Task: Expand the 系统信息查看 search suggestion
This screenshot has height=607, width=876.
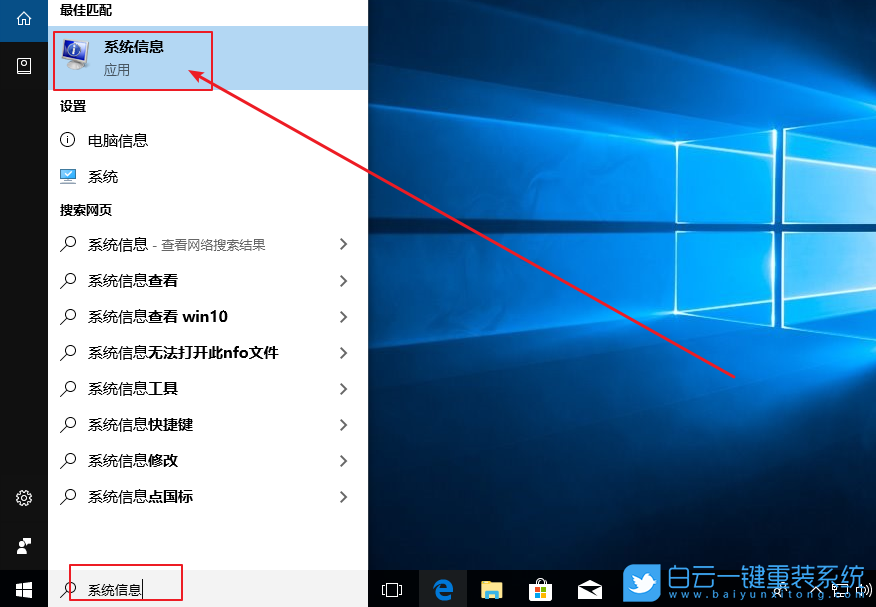Action: click(x=344, y=280)
